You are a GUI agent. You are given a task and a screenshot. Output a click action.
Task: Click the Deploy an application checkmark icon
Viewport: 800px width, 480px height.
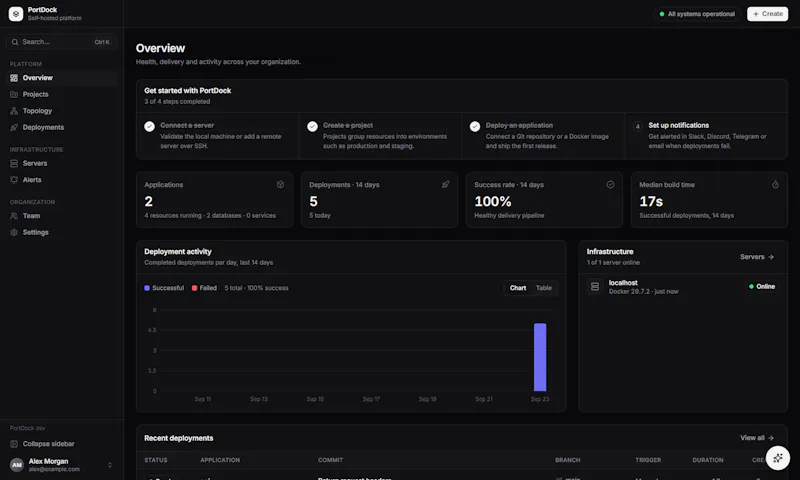pyautogui.click(x=475, y=126)
